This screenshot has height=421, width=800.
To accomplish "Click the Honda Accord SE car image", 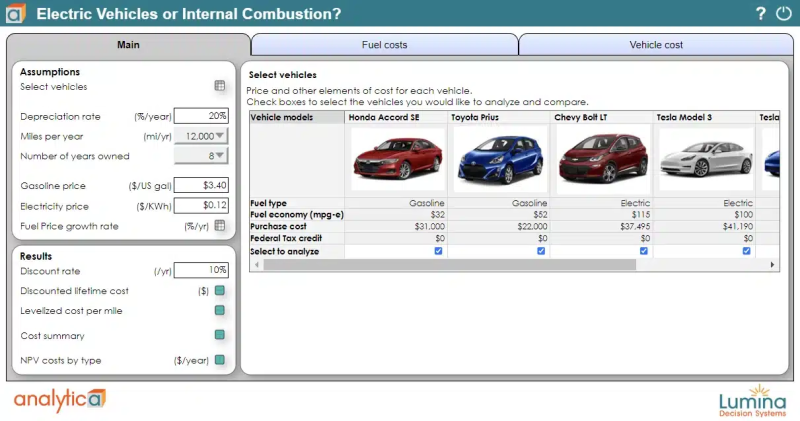I will pyautogui.click(x=397, y=159).
